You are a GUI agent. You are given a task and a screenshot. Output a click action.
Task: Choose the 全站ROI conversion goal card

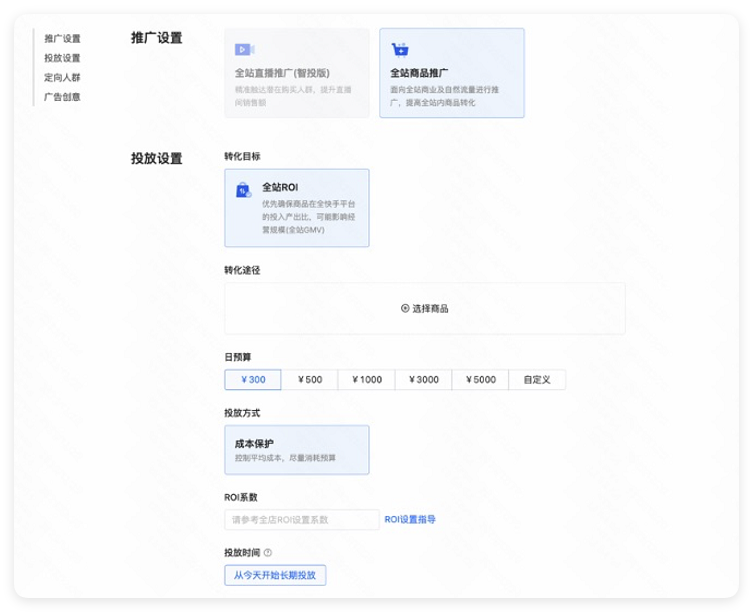tap(297, 208)
